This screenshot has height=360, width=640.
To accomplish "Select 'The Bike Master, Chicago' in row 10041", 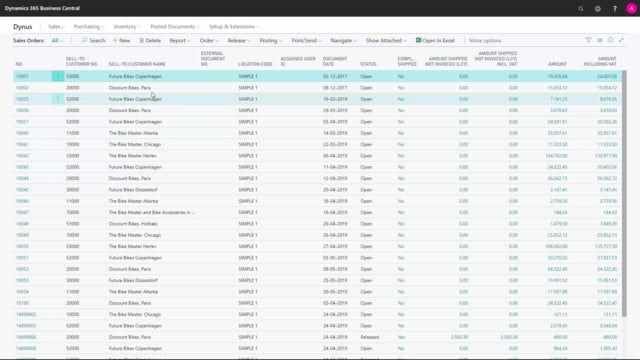I will tap(135, 144).
